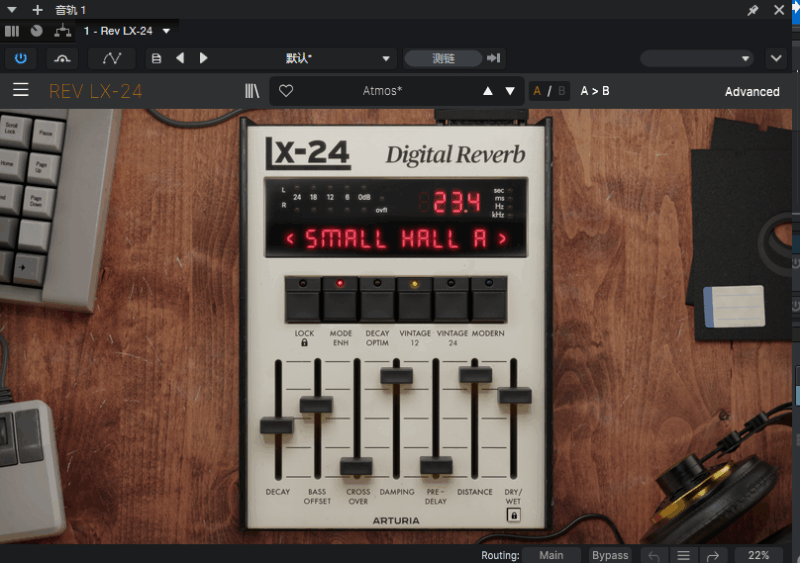Click the 22% CPU meter
The width and height of the screenshot is (800, 563).
click(759, 555)
